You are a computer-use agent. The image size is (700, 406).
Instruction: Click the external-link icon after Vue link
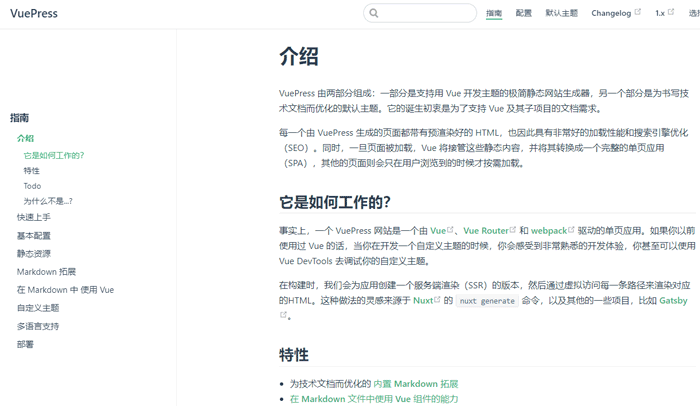coord(450,230)
